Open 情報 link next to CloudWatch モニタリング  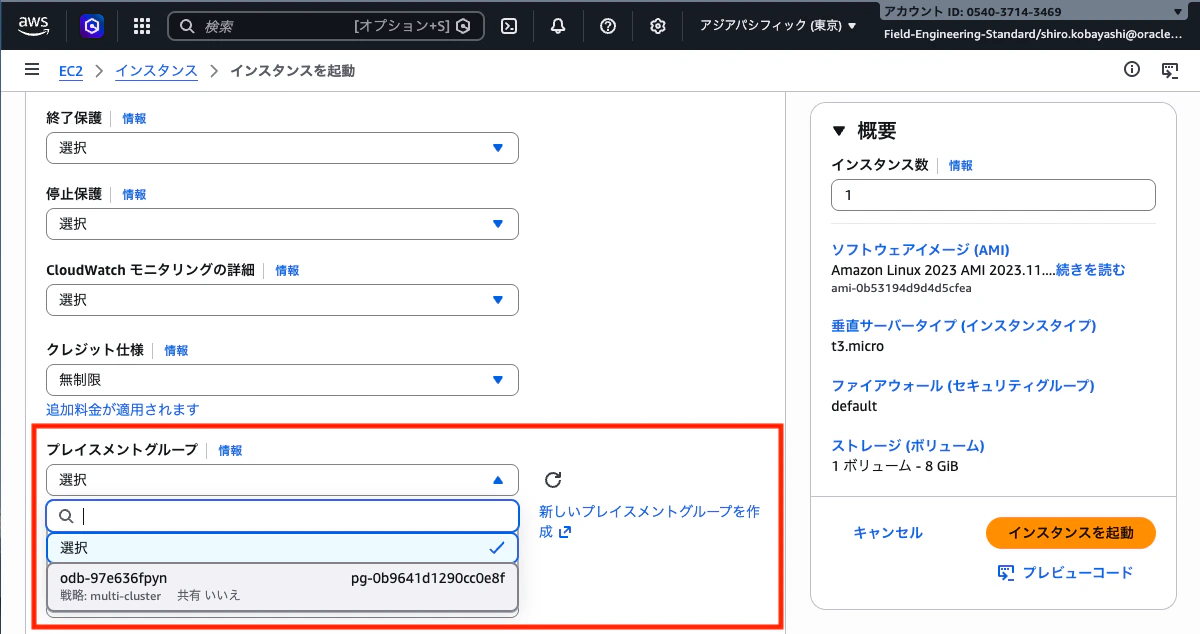point(287,270)
